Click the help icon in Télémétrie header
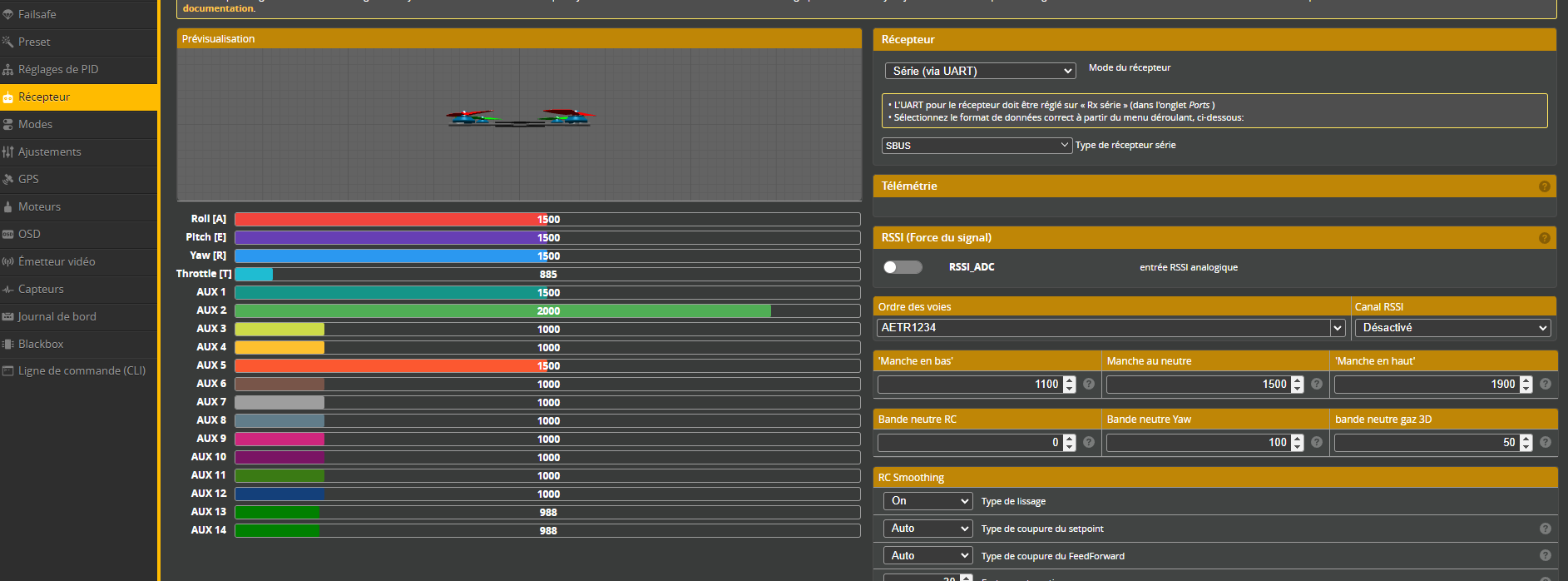The width and height of the screenshot is (1568, 581). click(x=1544, y=186)
